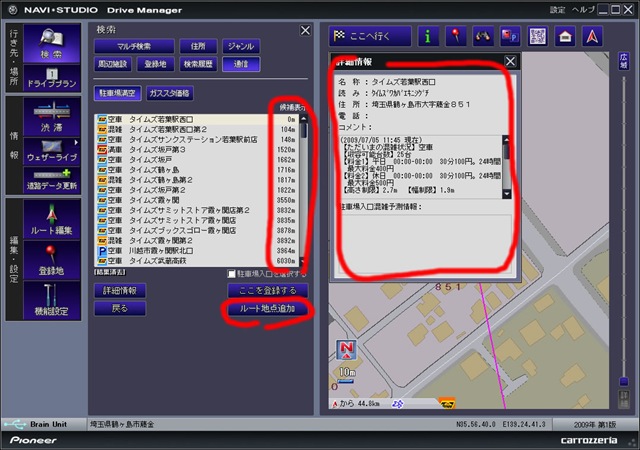Screen dimensions: 640x450
Task: Click the green information icon in map toolbar
Action: (429, 36)
